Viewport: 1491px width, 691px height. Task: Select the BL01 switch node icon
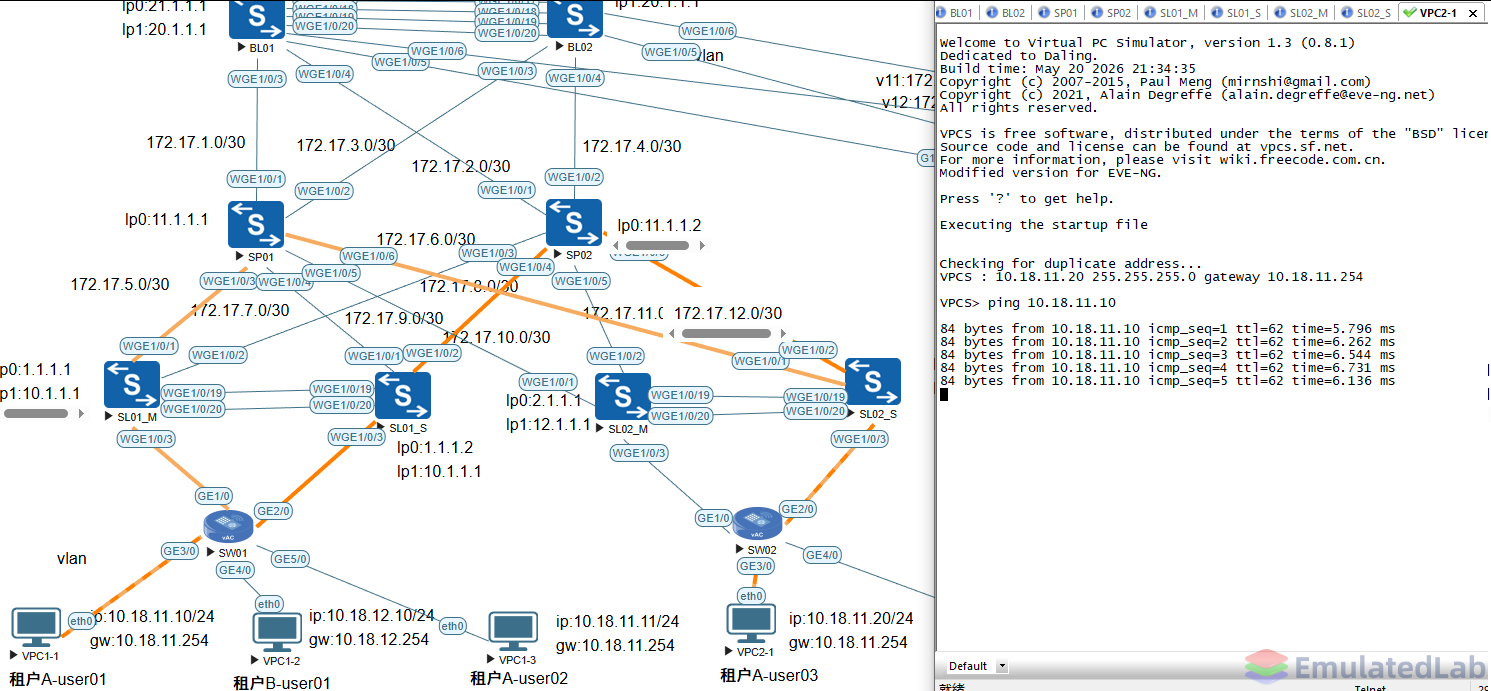pyautogui.click(x=258, y=18)
